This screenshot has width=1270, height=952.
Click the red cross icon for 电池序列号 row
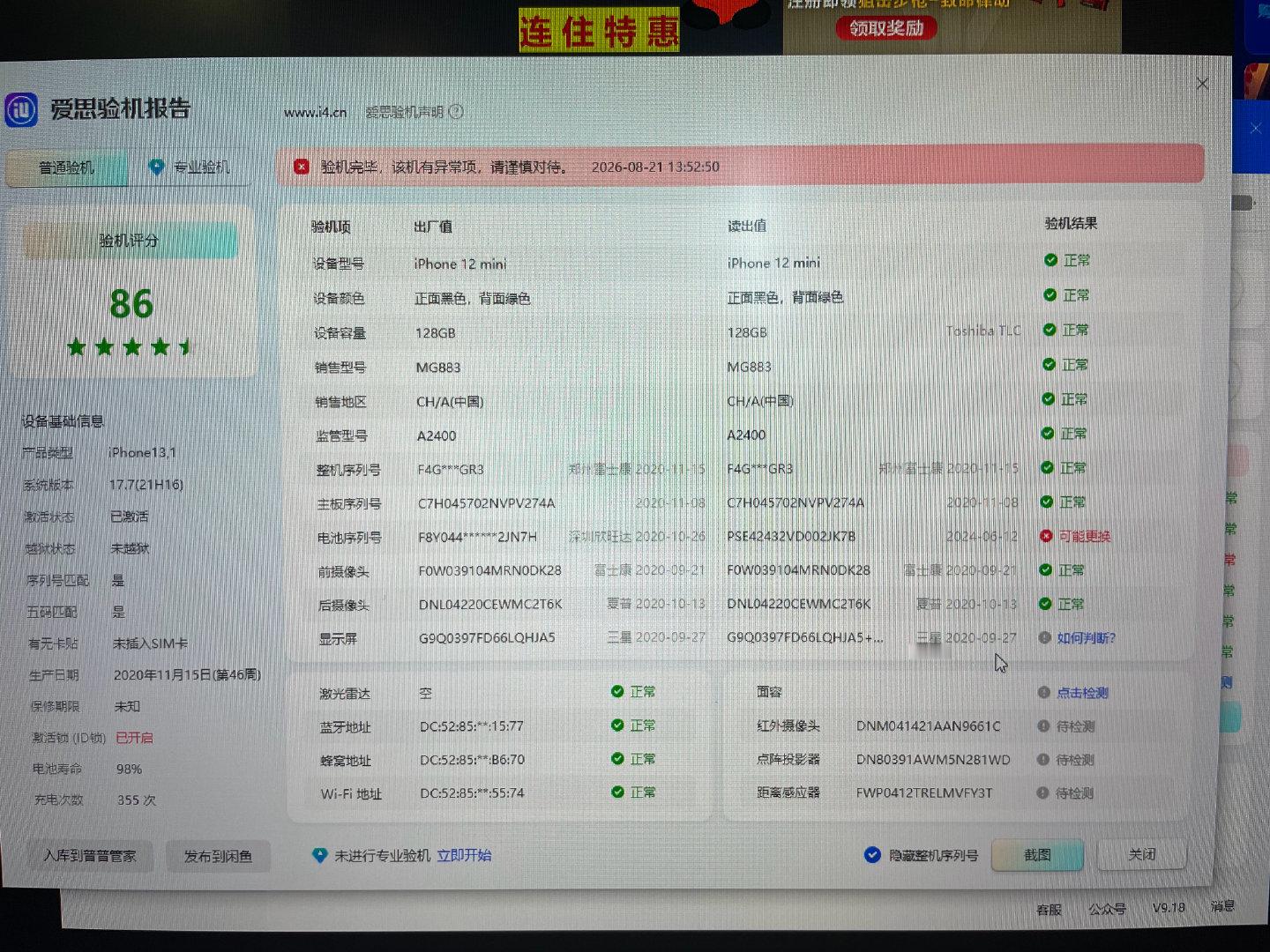[1046, 536]
